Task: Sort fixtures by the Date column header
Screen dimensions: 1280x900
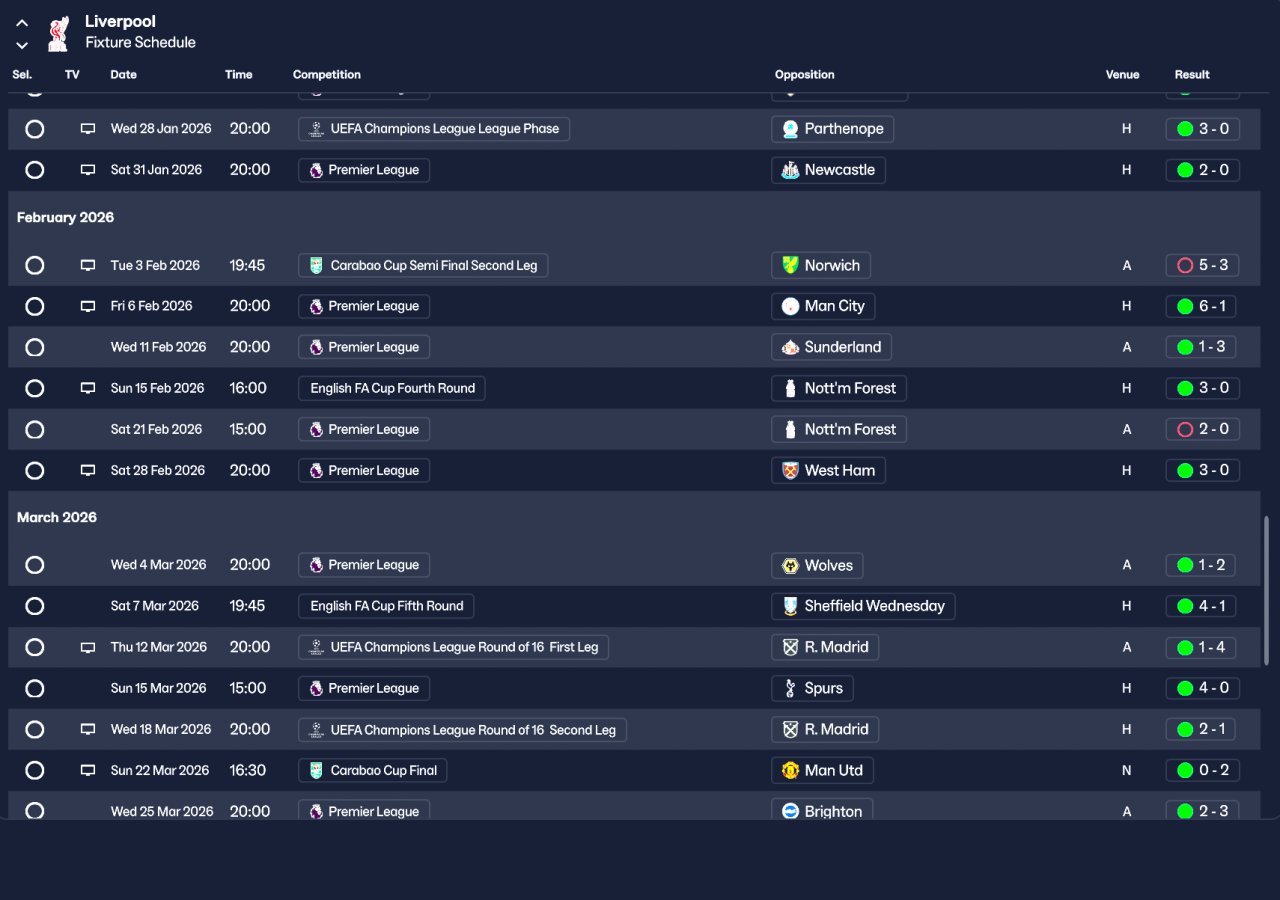Action: tap(124, 75)
